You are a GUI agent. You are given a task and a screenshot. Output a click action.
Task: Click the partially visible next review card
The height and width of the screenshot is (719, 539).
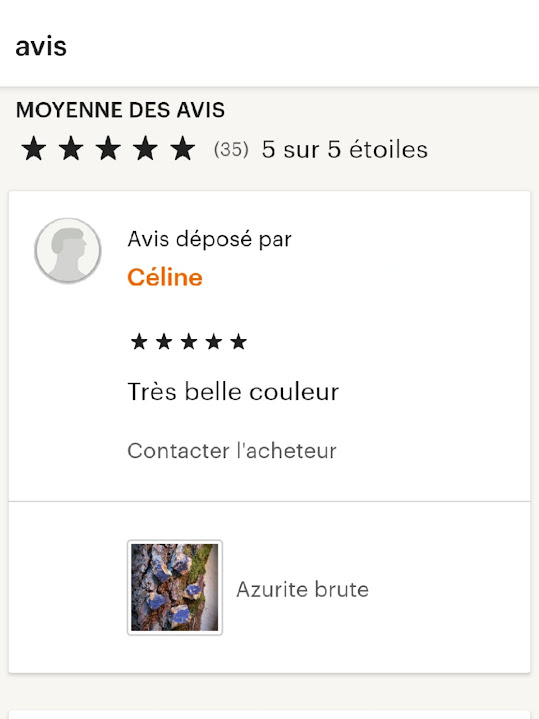(x=269, y=714)
